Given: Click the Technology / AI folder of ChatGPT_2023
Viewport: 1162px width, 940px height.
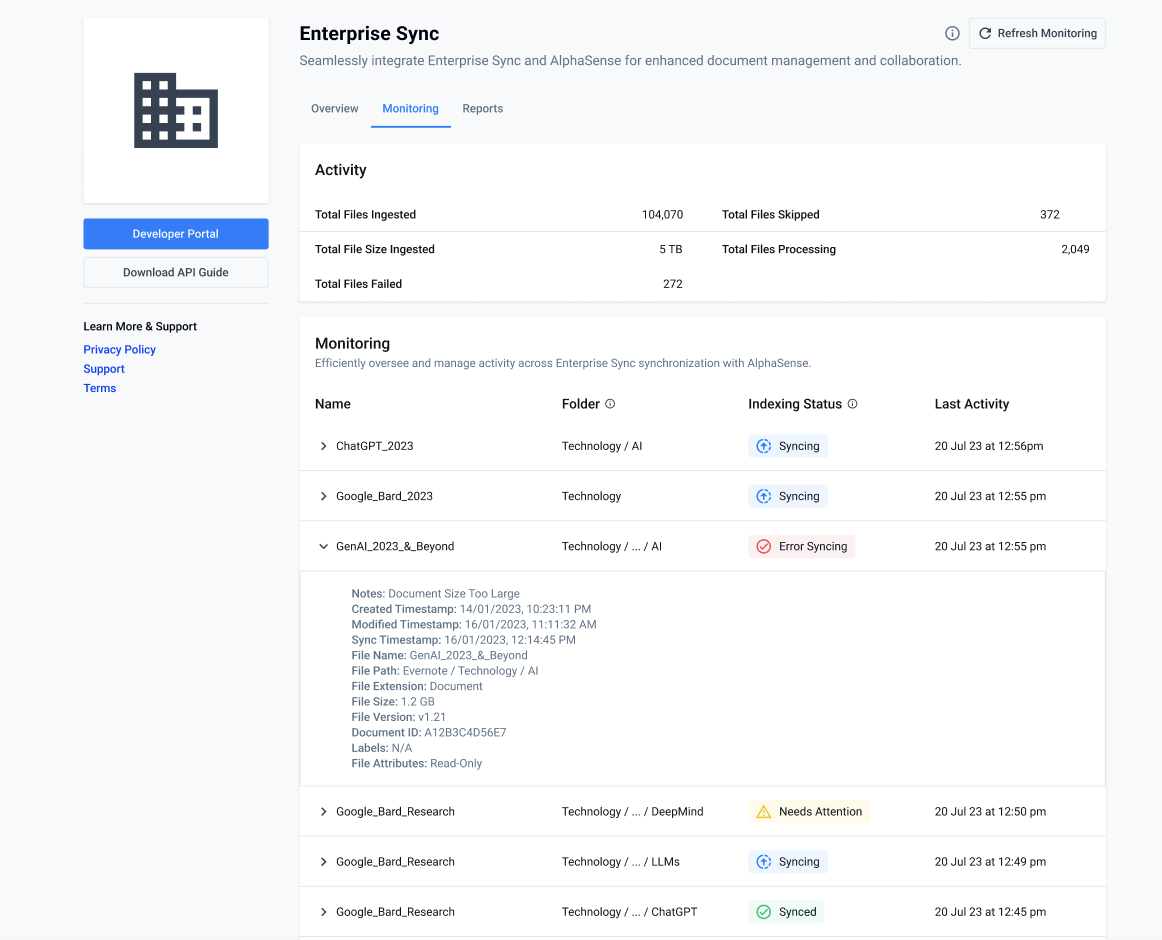Looking at the screenshot, I should [x=602, y=446].
